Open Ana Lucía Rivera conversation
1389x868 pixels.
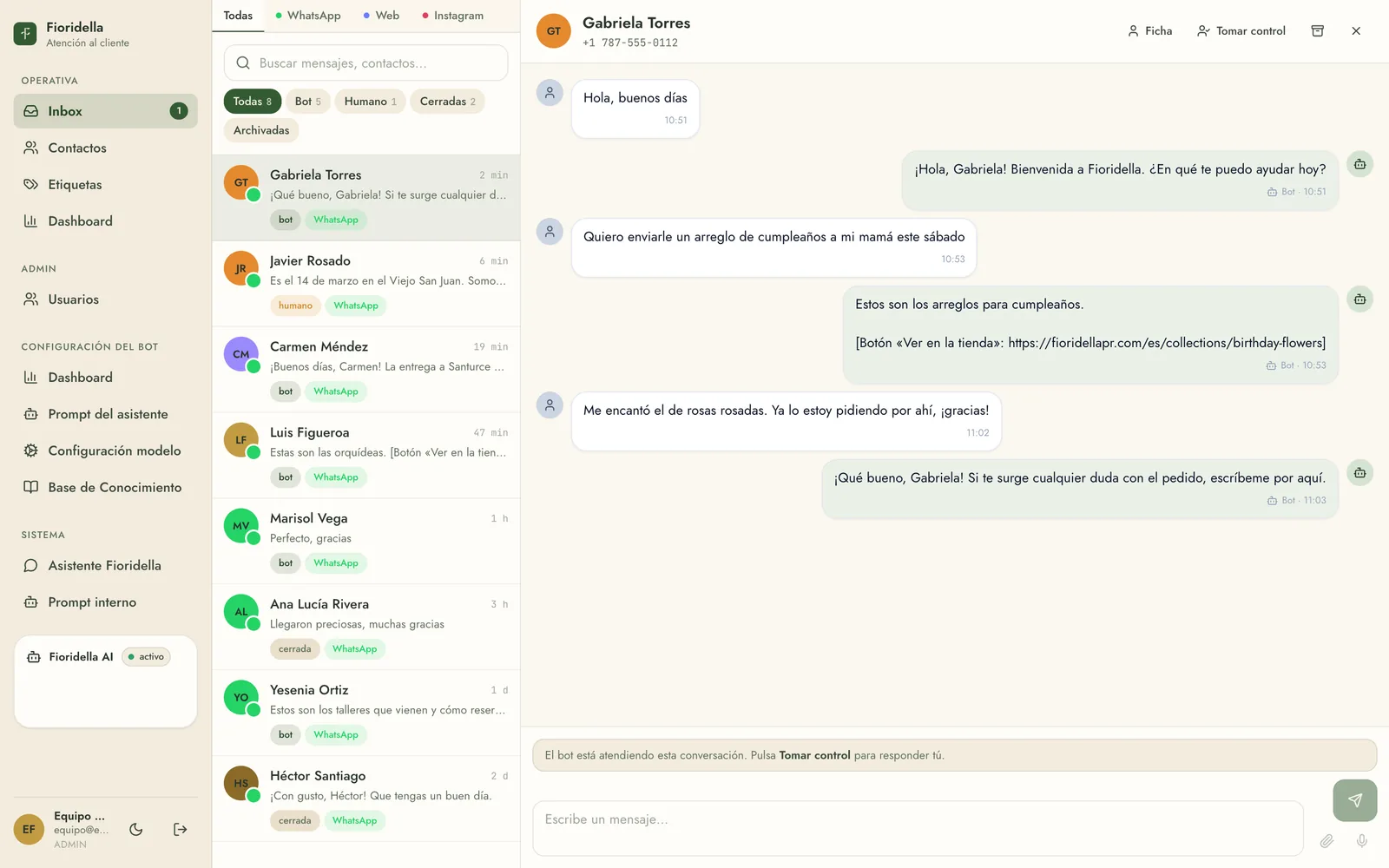point(366,627)
